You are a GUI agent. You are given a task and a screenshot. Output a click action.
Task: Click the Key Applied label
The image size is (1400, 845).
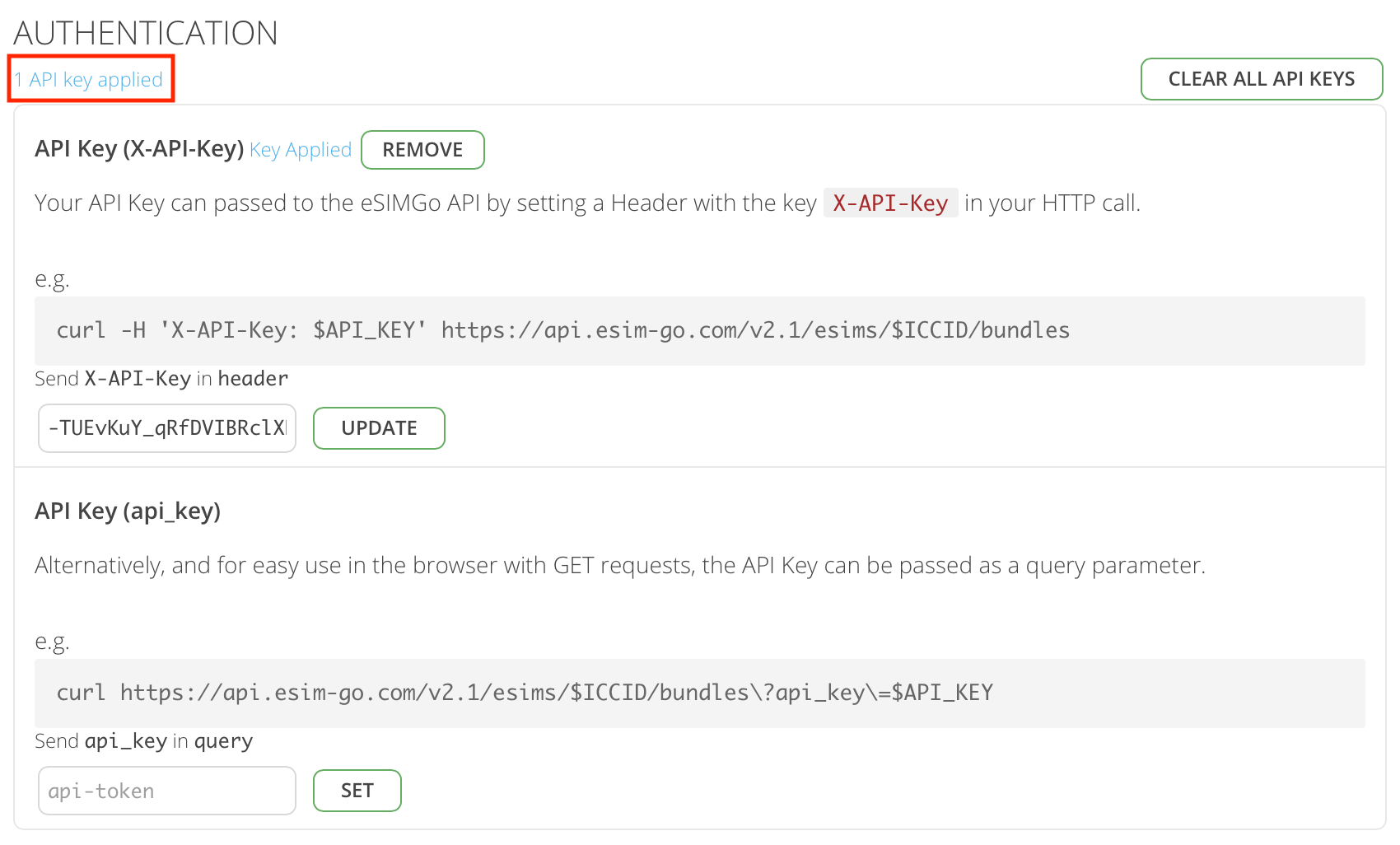(301, 150)
